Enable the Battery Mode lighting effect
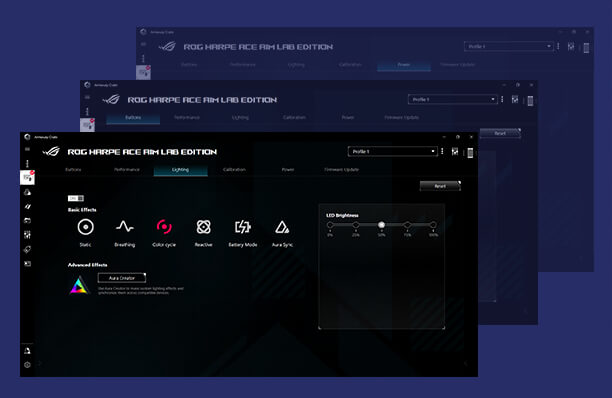612x398 pixels. point(242,227)
